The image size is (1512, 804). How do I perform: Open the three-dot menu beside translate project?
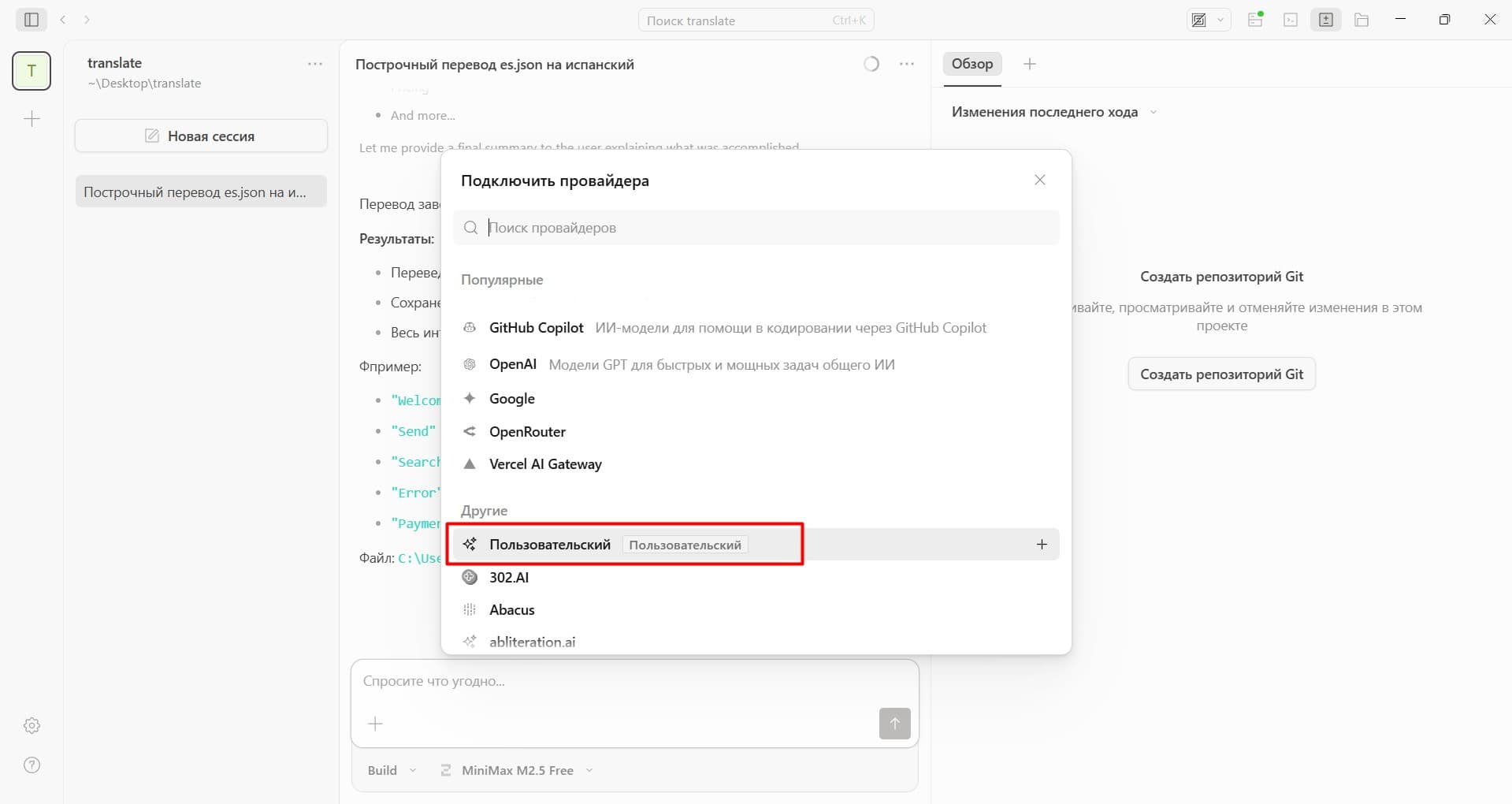click(315, 64)
